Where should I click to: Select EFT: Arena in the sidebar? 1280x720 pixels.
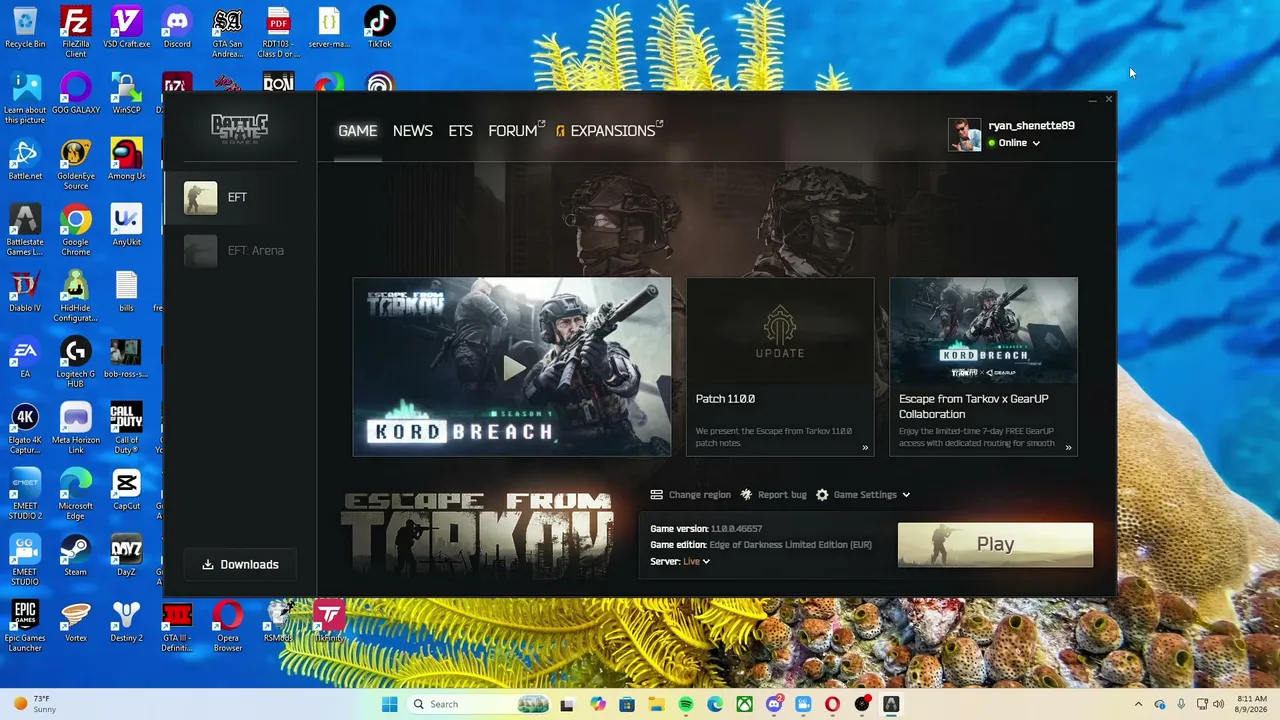[x=240, y=250]
